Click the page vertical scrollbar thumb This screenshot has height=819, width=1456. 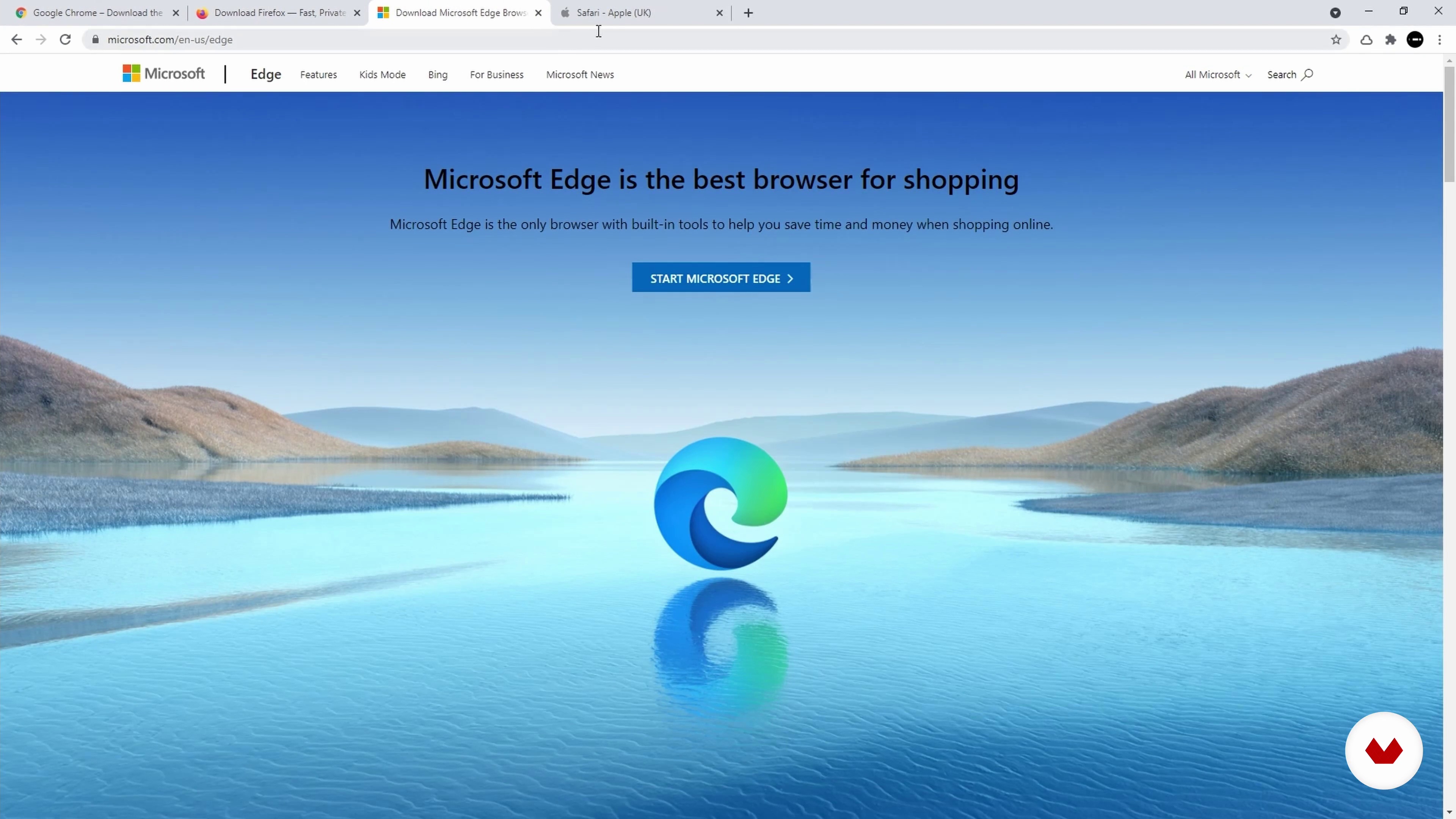coord(1449,124)
